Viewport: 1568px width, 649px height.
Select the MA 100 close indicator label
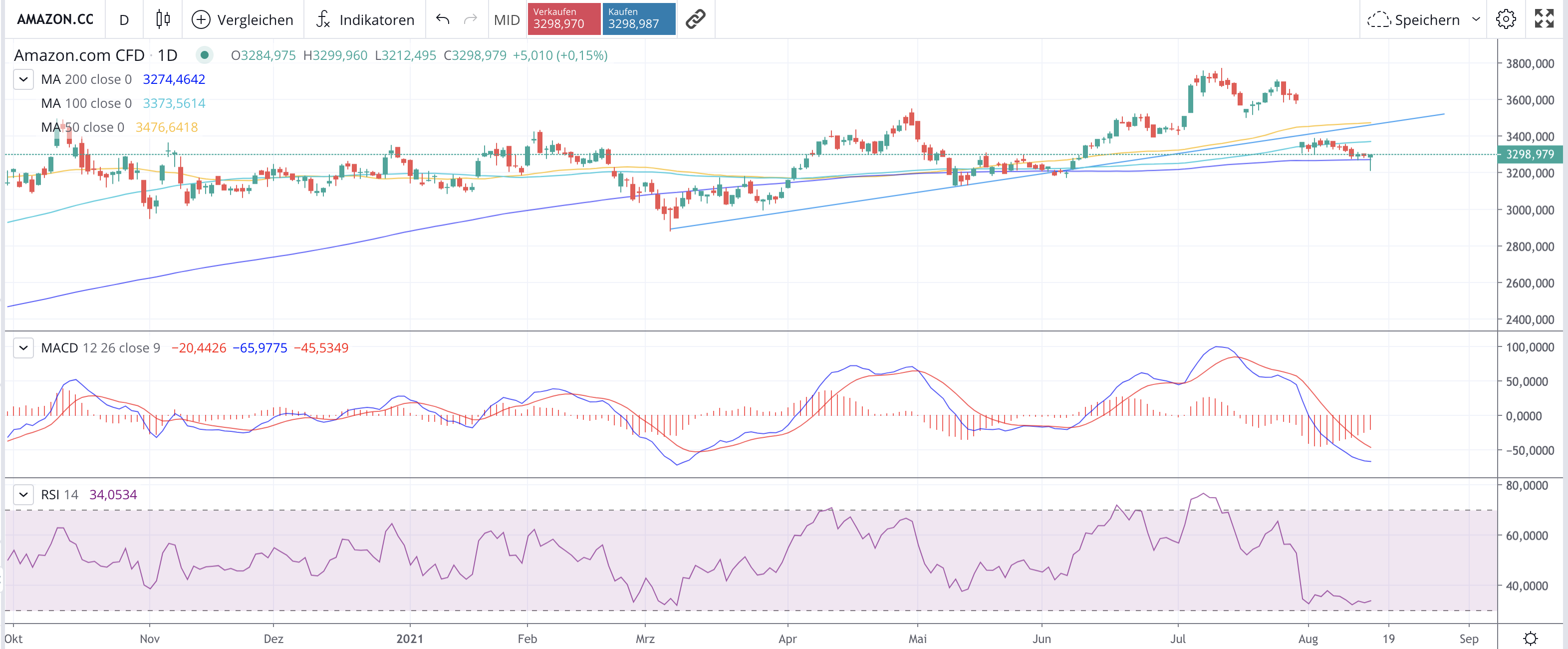click(x=86, y=103)
